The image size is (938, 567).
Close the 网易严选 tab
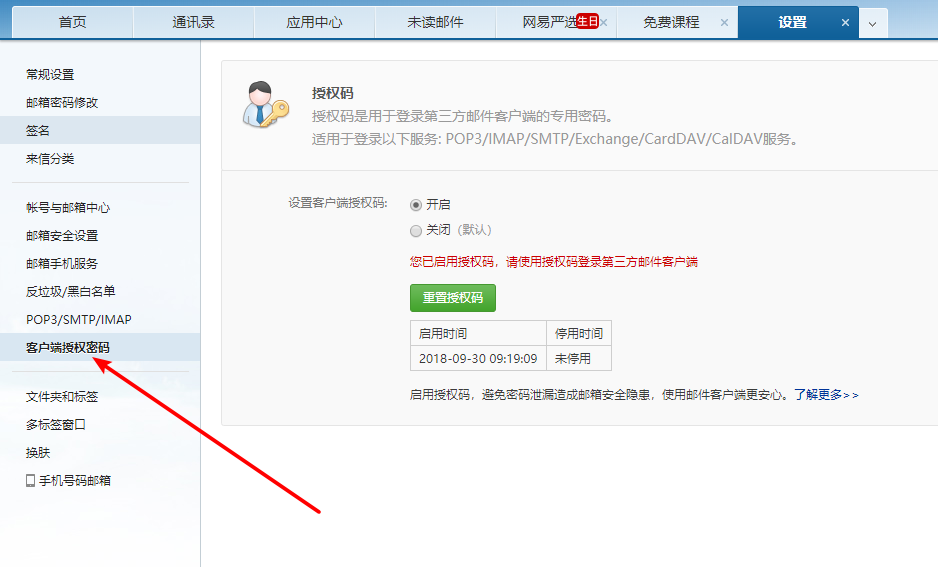[603, 22]
